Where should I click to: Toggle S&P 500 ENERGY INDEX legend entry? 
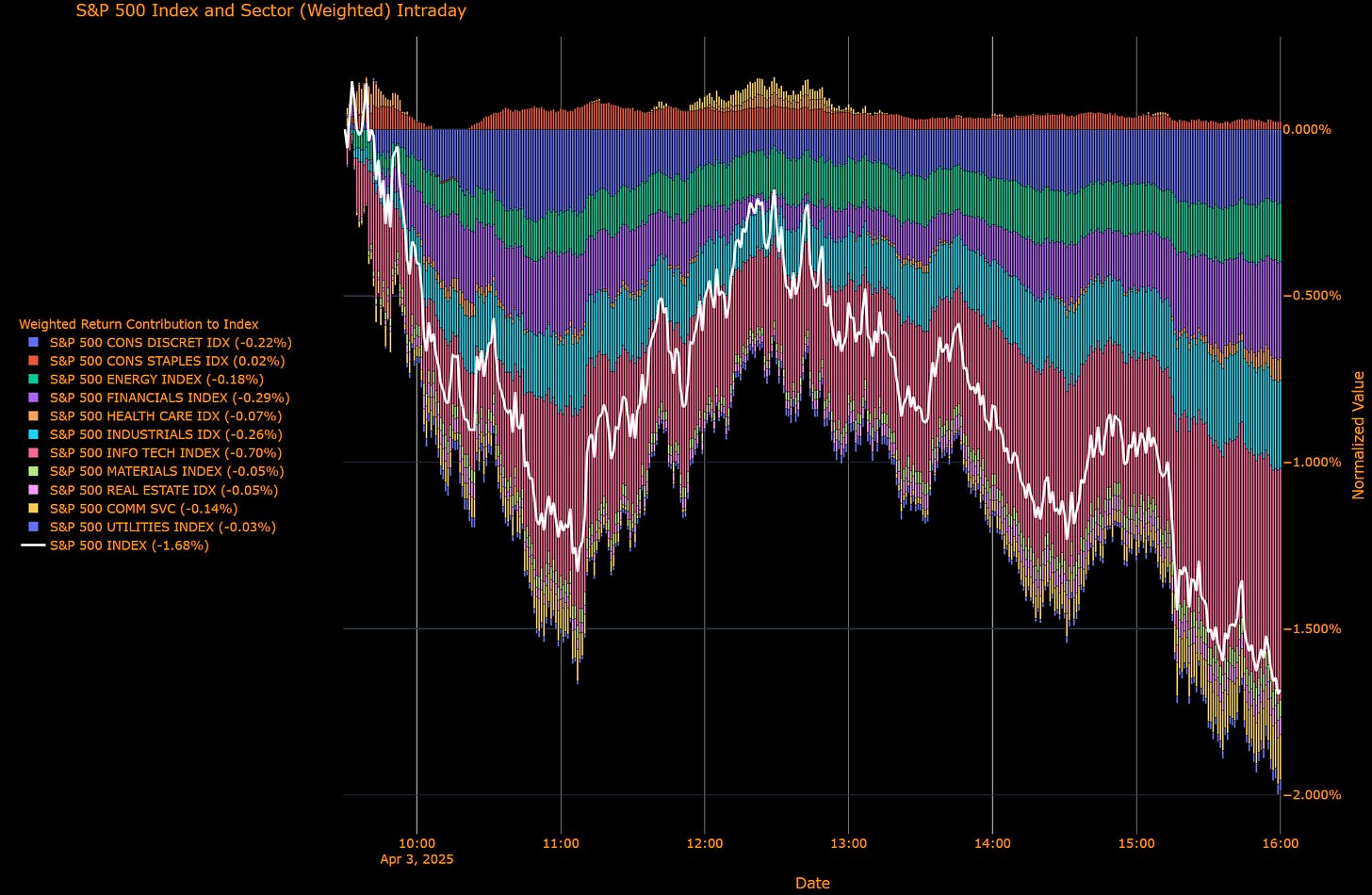[144, 379]
